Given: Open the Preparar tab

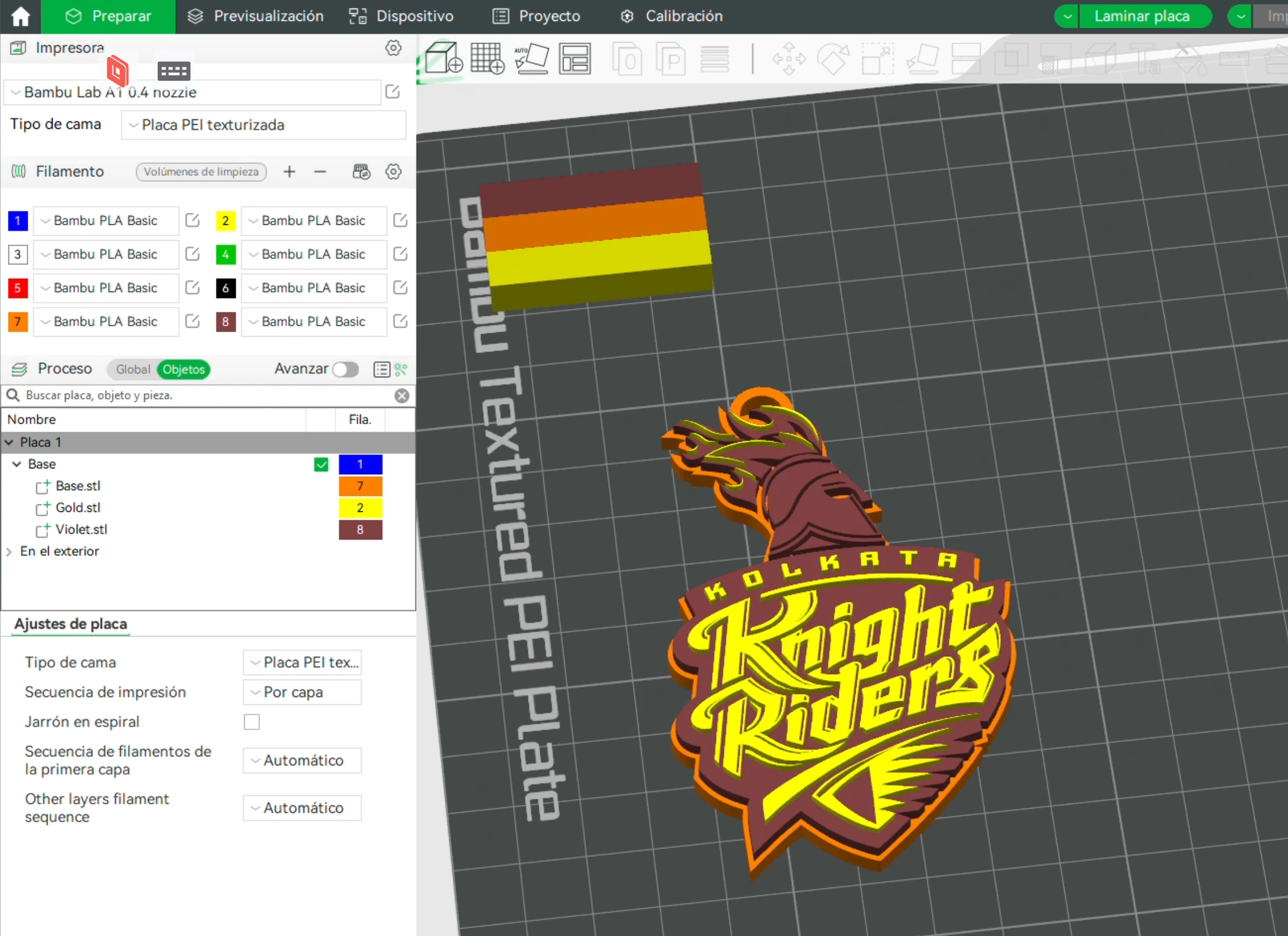Looking at the screenshot, I should click(x=109, y=16).
